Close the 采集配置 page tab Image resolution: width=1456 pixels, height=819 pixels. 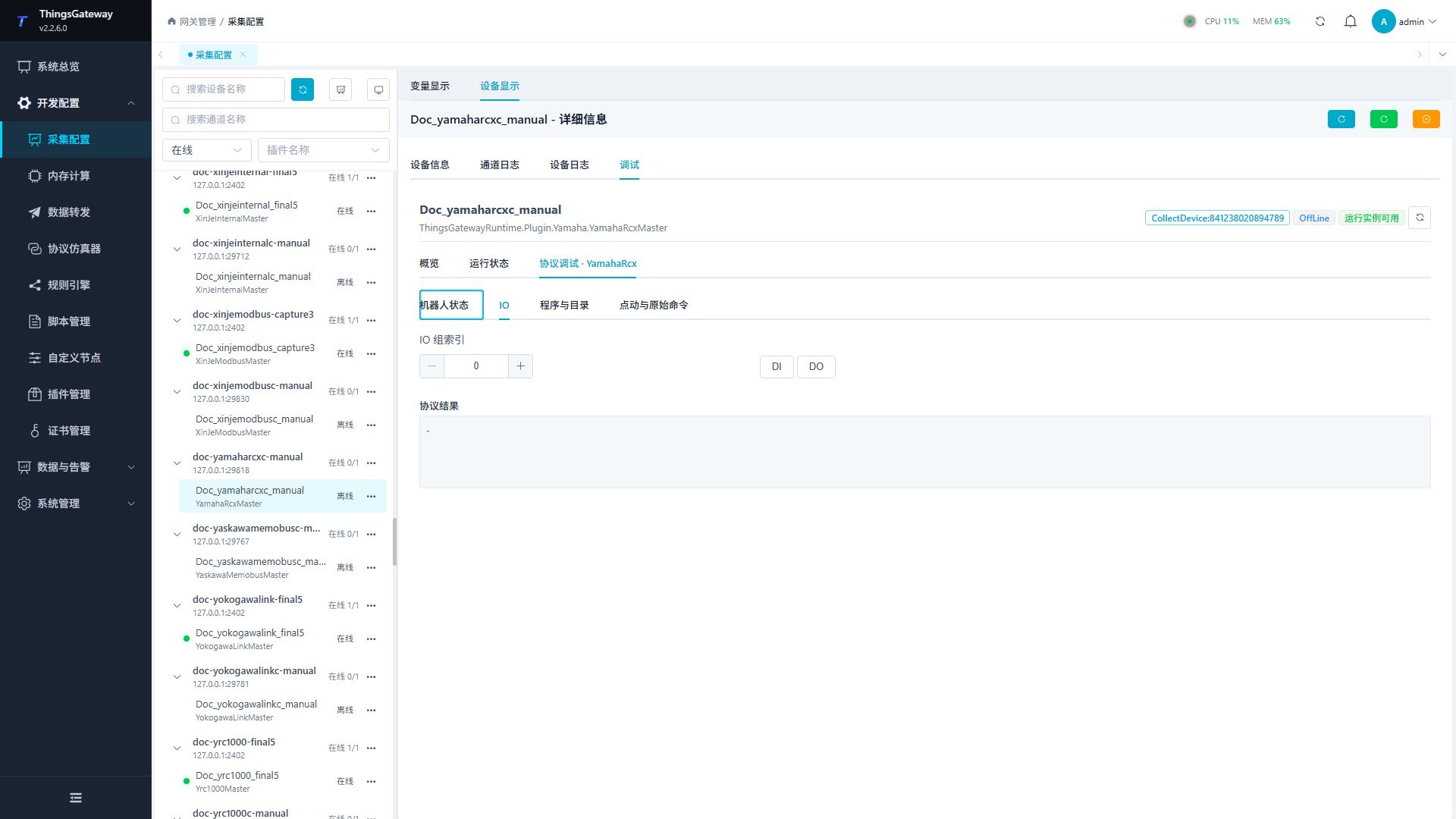coord(243,55)
